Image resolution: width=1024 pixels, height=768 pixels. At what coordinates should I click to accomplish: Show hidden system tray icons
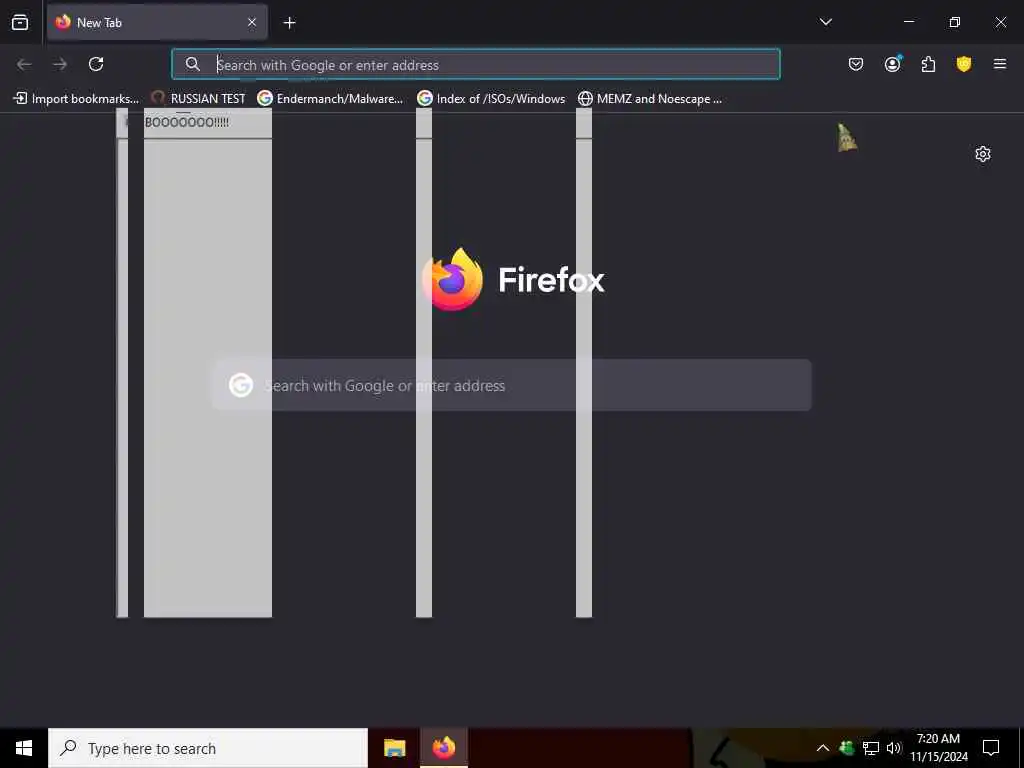tap(823, 748)
